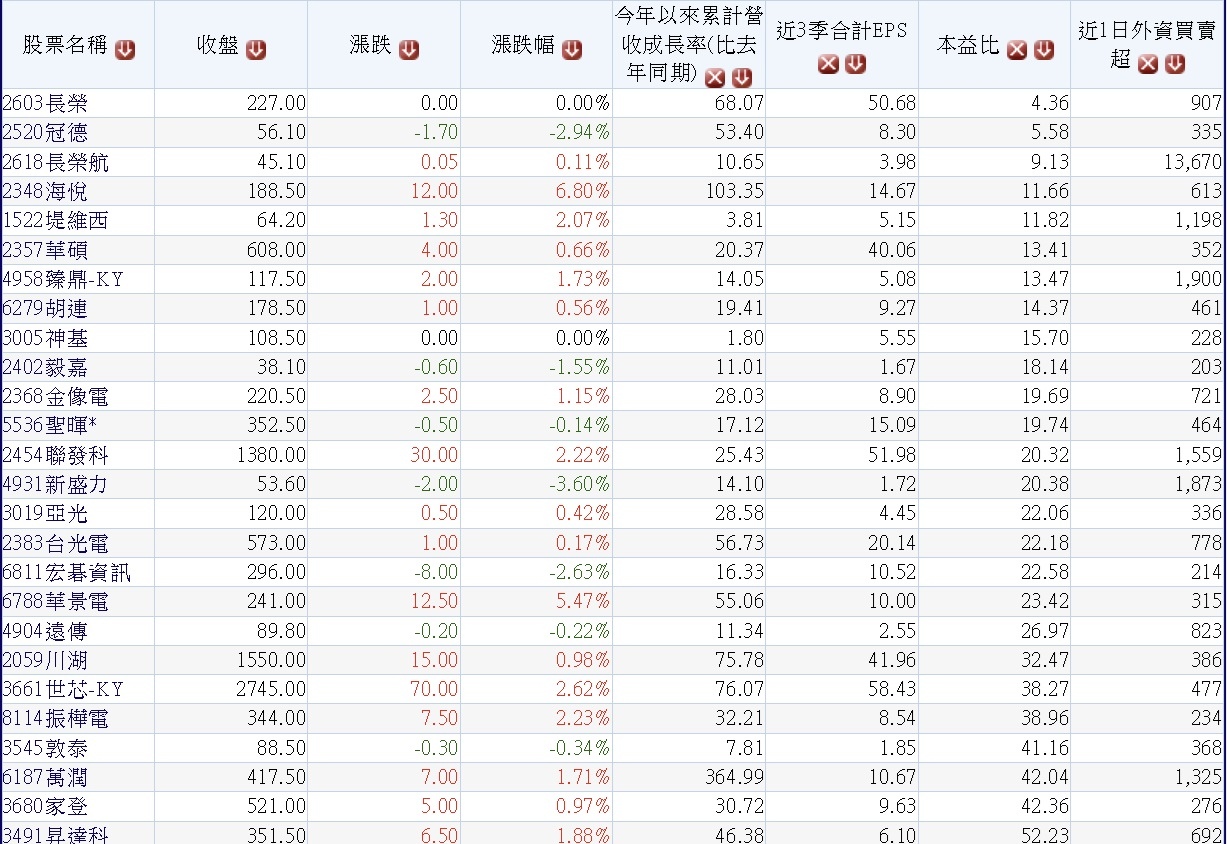Click the 本益比 column header text

968,46
